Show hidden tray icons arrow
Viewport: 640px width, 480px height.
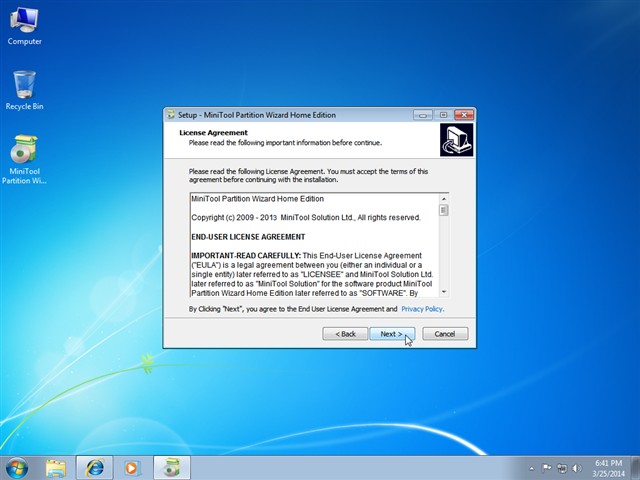(531, 468)
